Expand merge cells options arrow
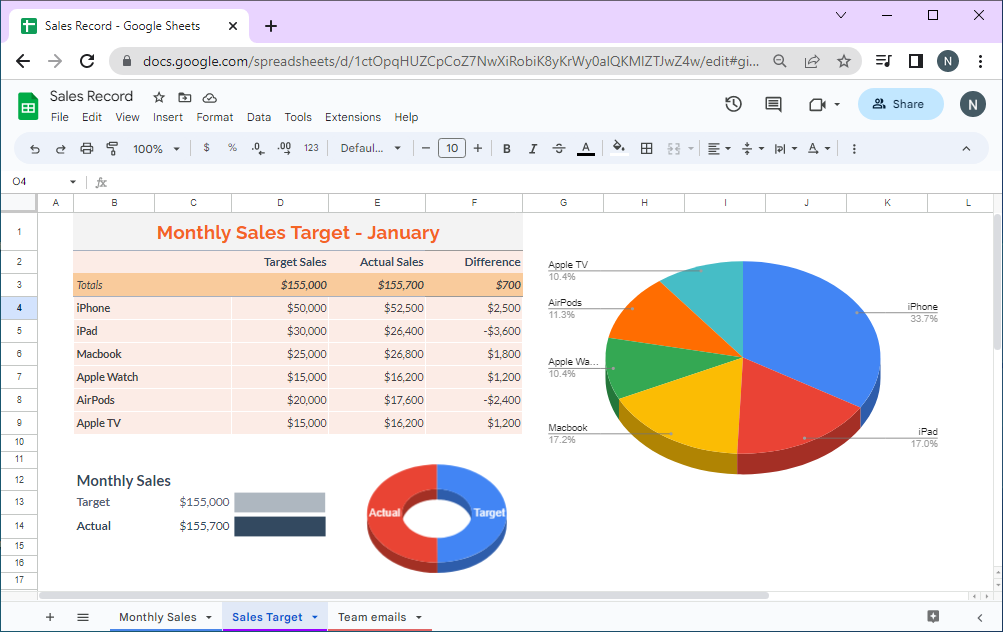 point(691,149)
